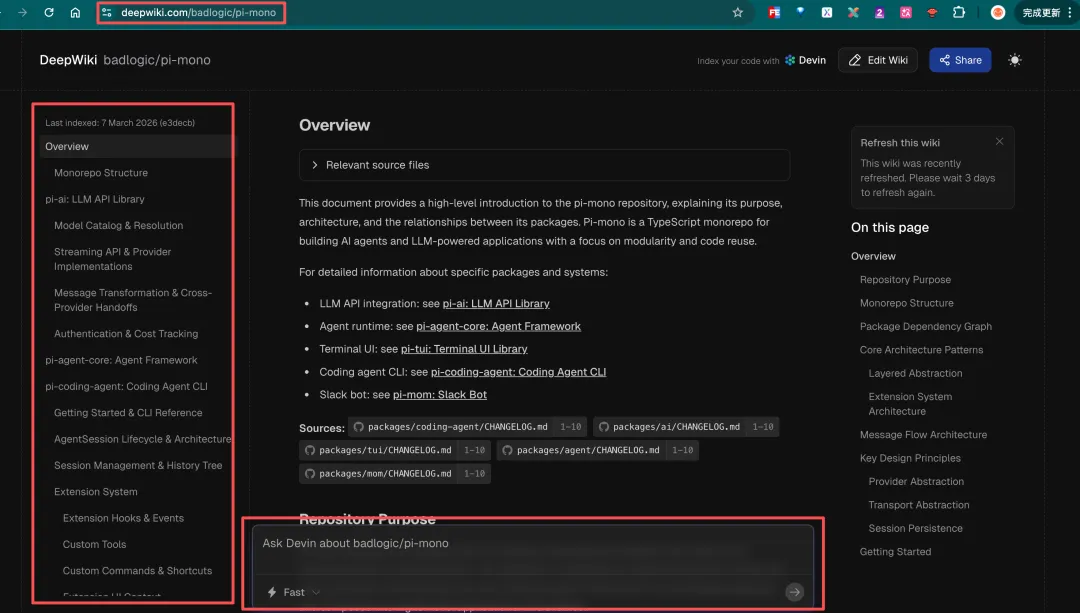Jump to Core Architecture Patterns section
This screenshot has height=613, width=1080.
pos(921,349)
